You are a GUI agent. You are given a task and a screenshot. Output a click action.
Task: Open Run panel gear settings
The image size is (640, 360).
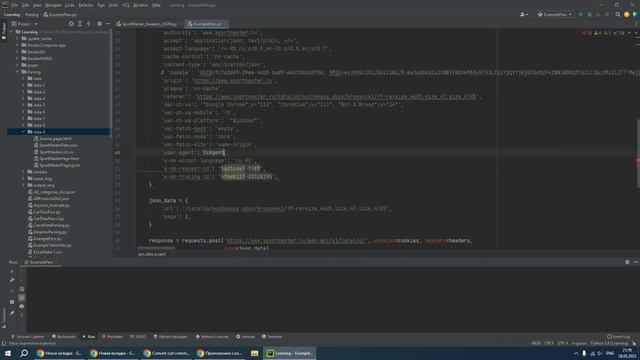[627, 262]
